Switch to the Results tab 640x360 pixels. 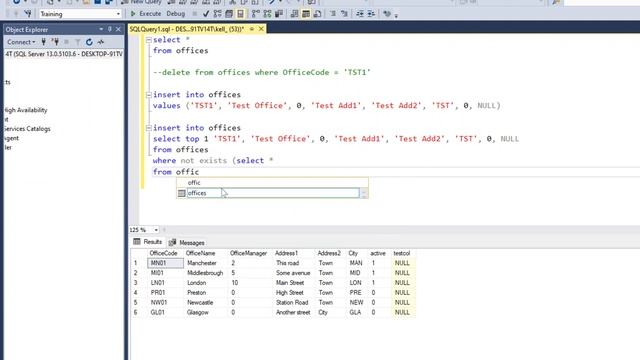148,242
